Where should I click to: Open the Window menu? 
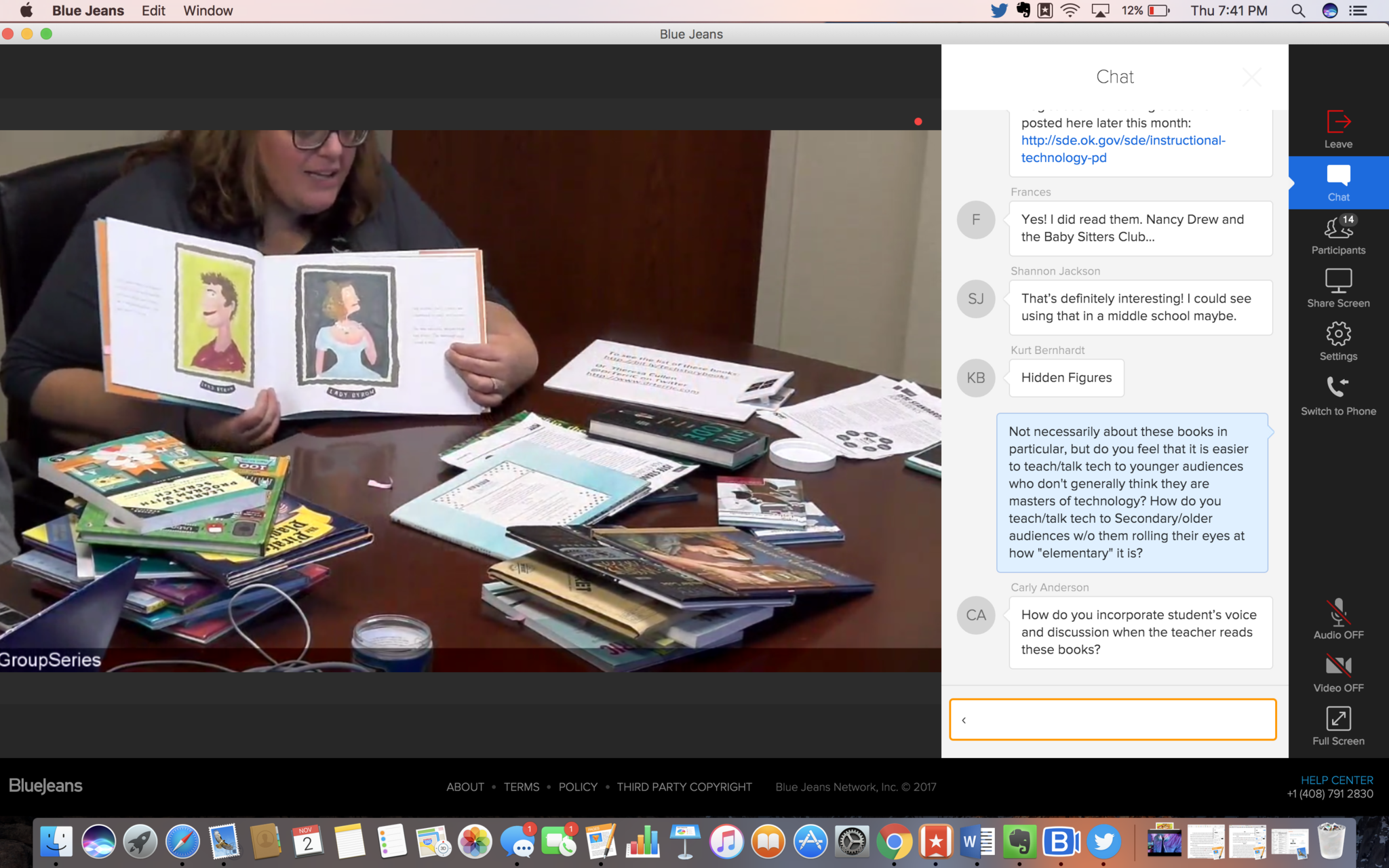[208, 10]
